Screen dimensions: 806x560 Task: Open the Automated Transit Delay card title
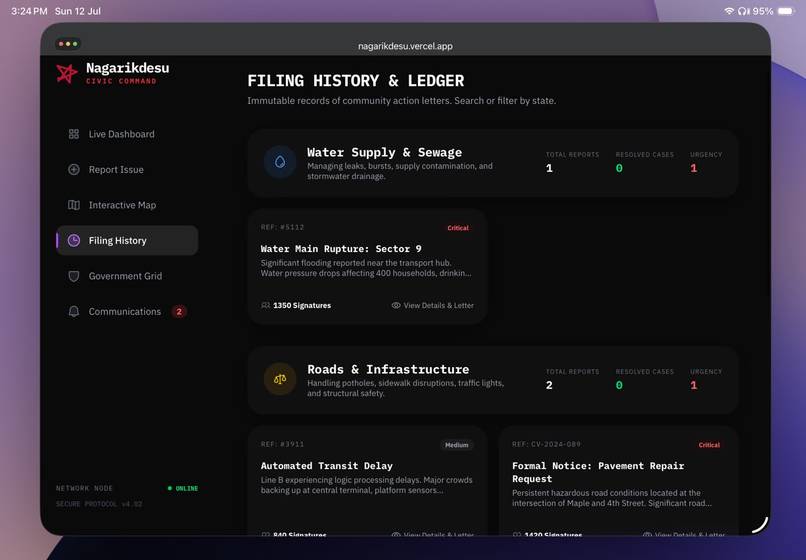[326, 465]
